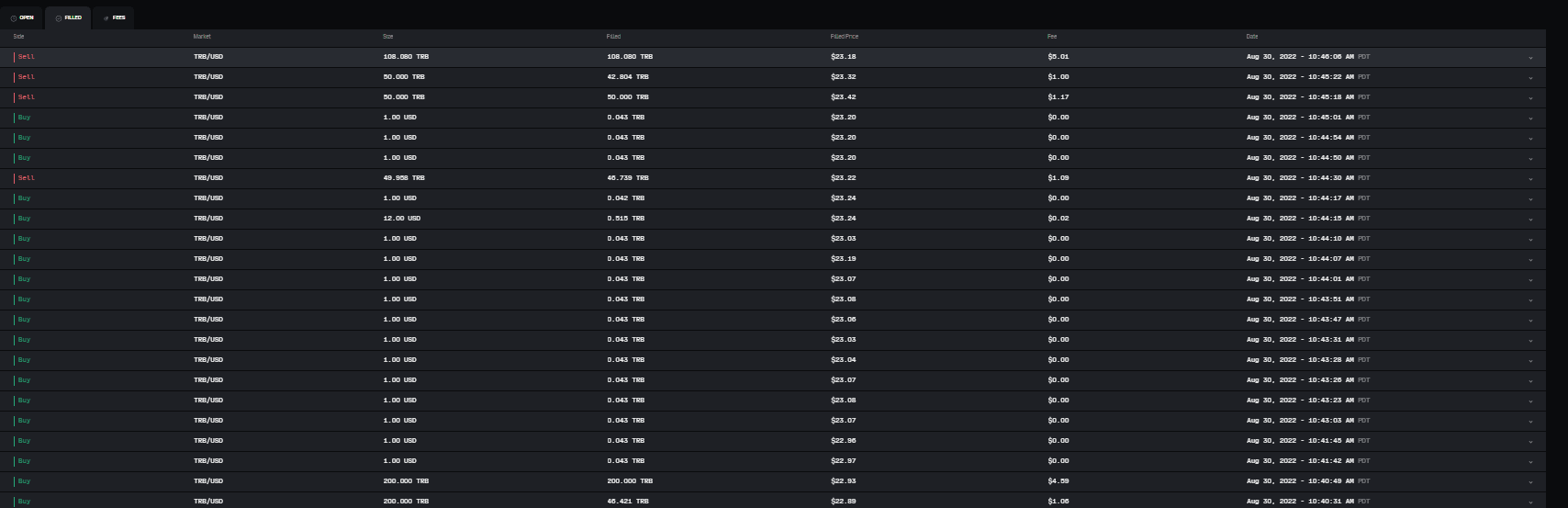Viewport: 1568px width, 508px height.
Task: Click the Filled amount 0.515 TRB
Action: [x=625, y=219]
